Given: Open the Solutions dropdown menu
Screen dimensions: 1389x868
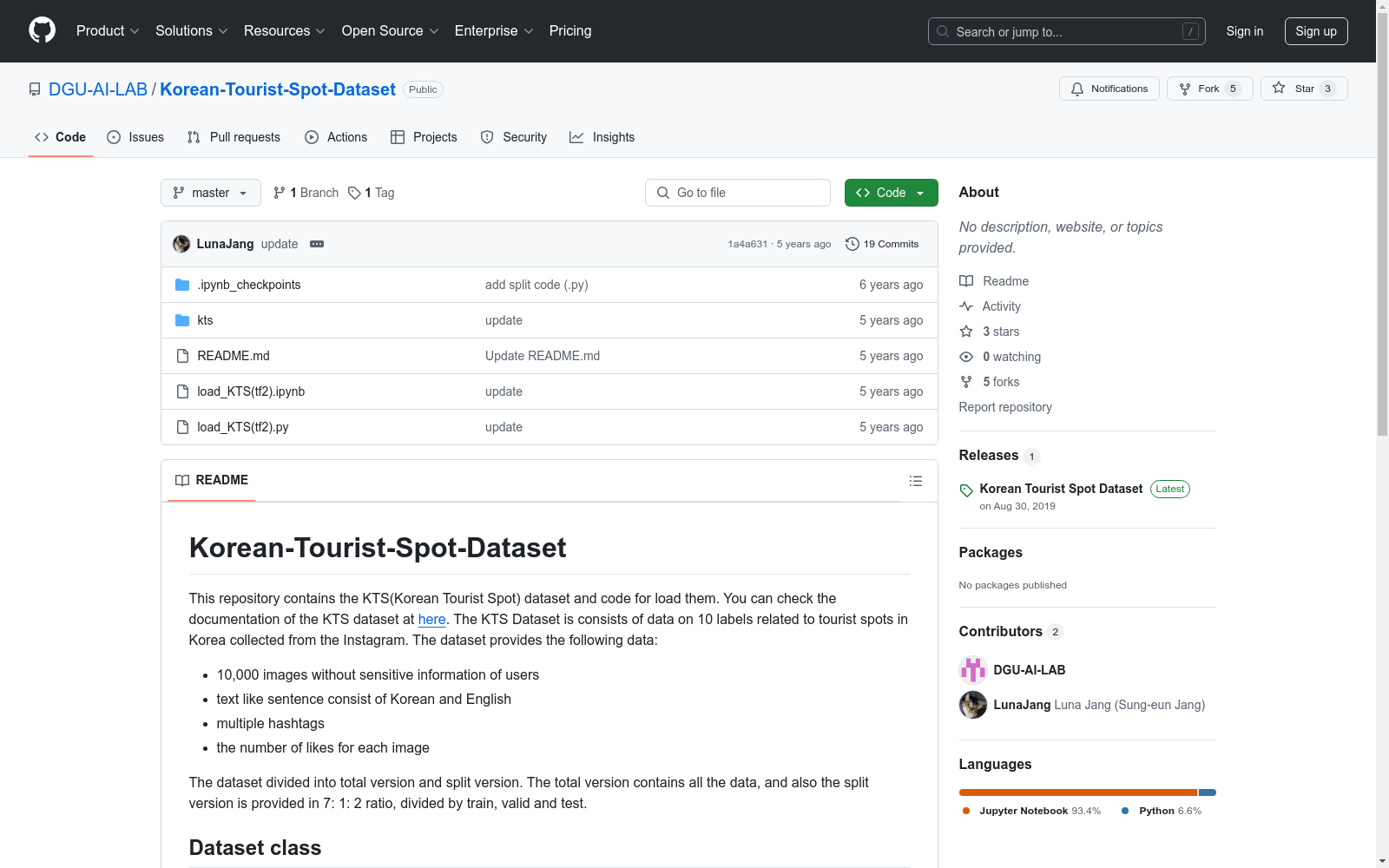Looking at the screenshot, I should 192,31.
